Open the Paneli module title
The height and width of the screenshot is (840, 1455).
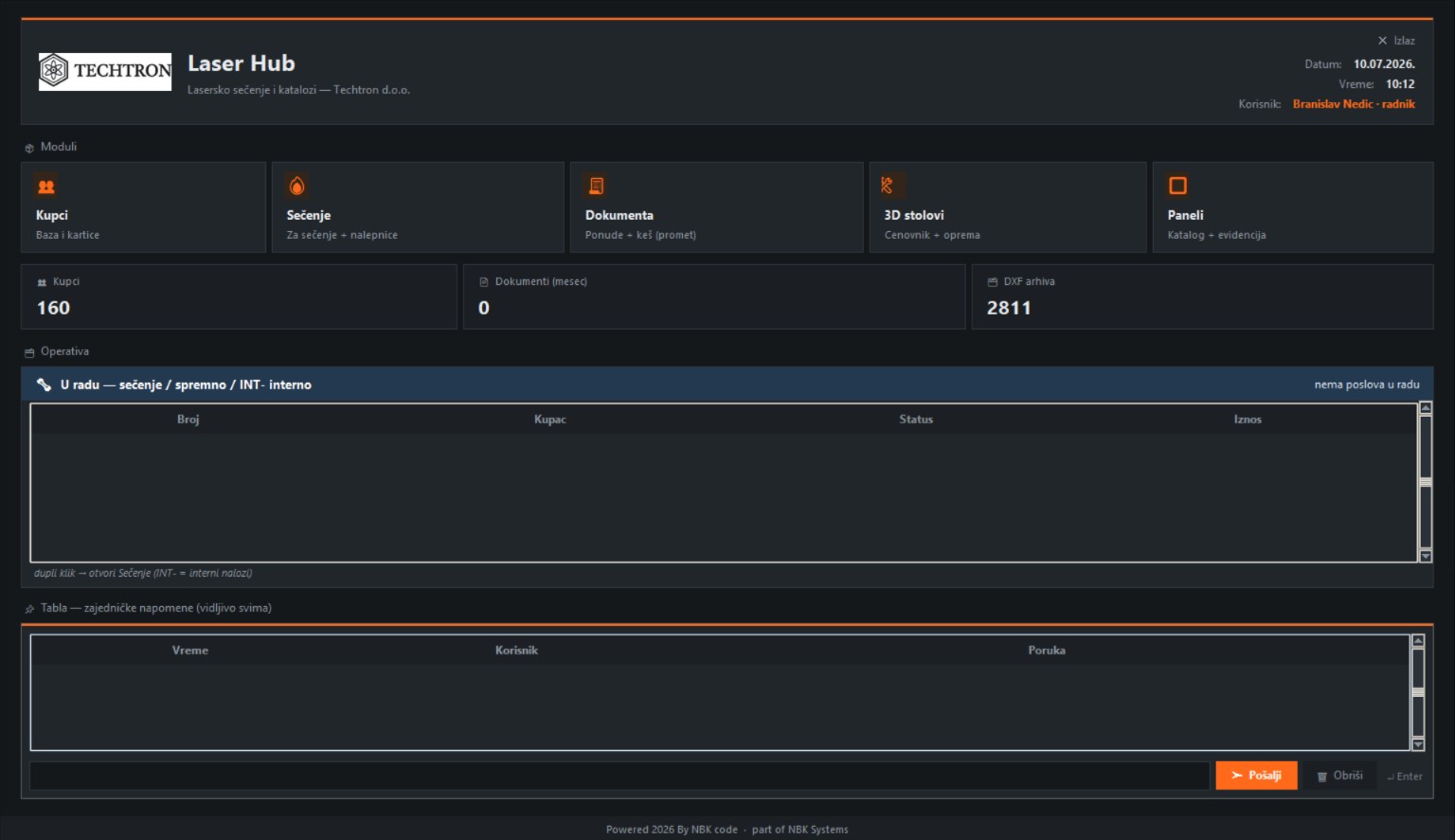[1186, 215]
